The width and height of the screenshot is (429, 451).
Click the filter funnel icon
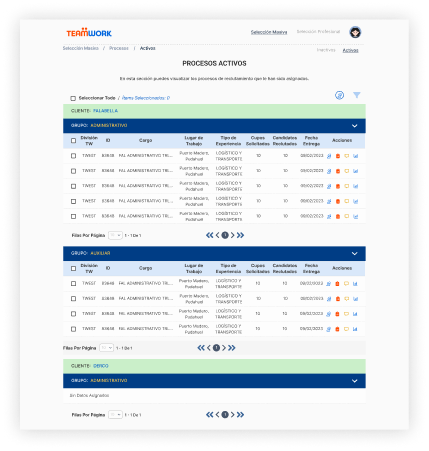tap(356, 95)
